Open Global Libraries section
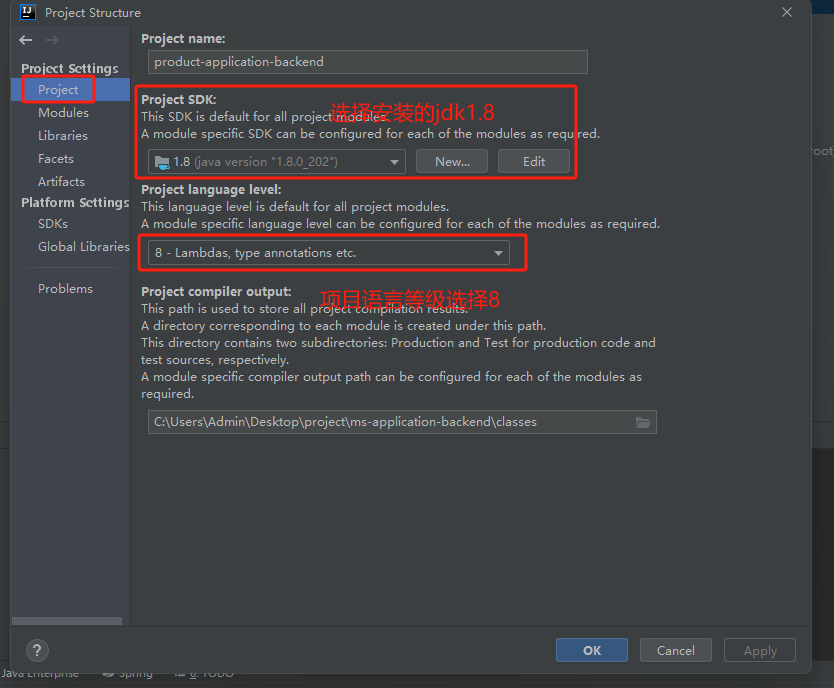 tap(84, 247)
